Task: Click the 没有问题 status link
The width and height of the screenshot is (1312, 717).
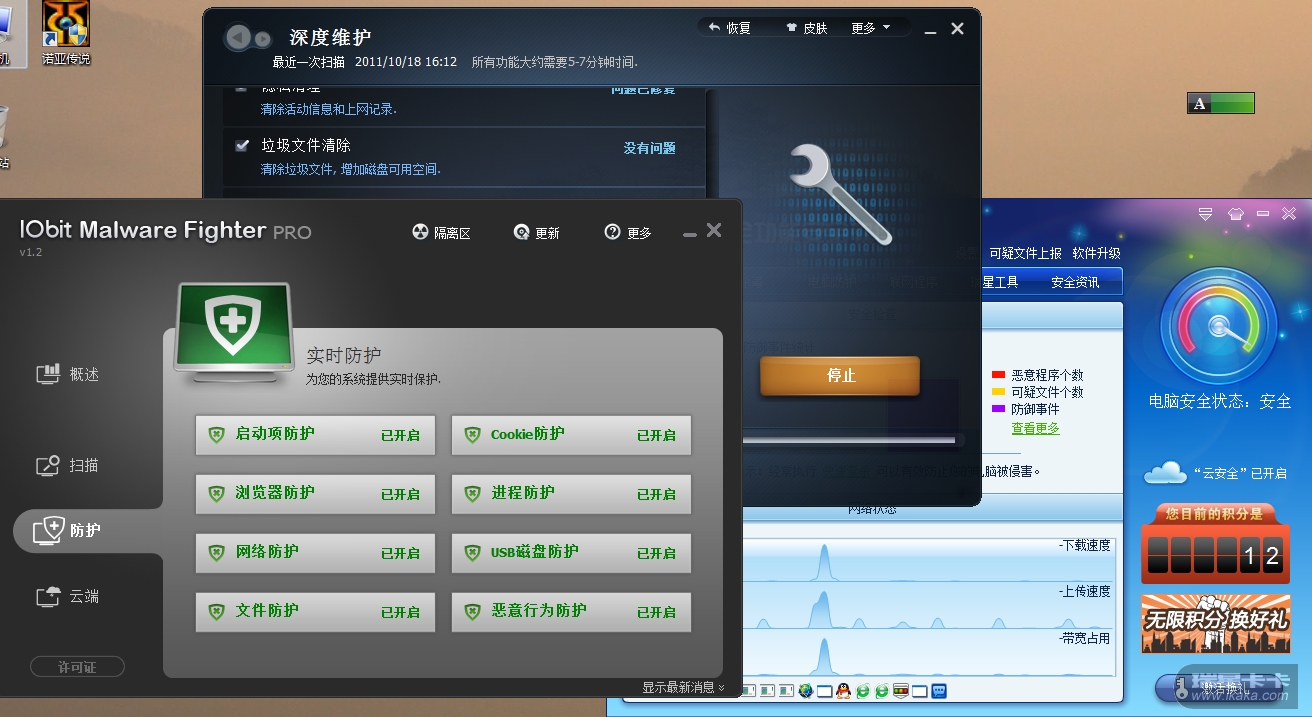Action: 650,148
